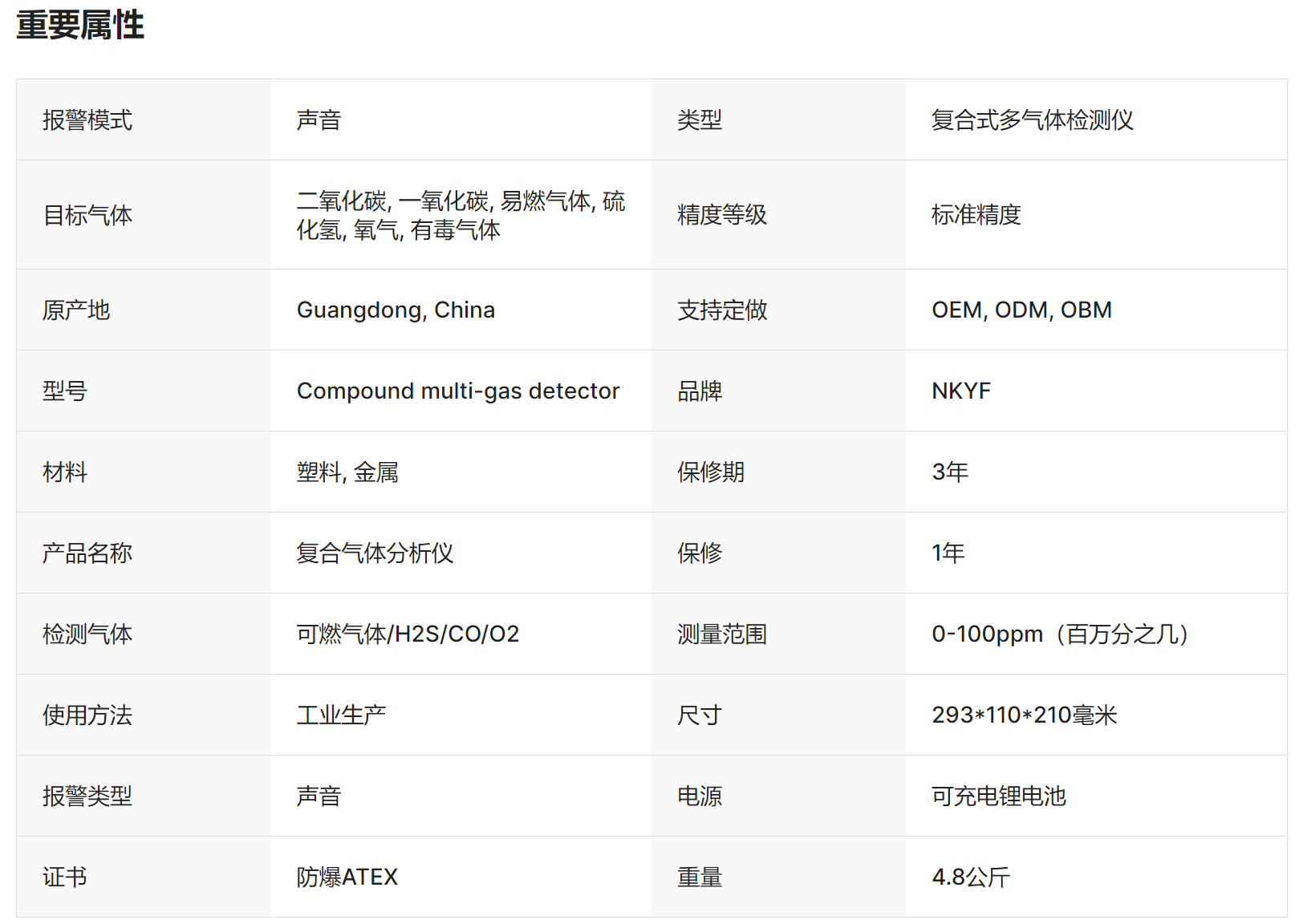Image resolution: width=1303 pixels, height=924 pixels.
Task: Select the 293*110*210毫米 size value
Action: (1024, 715)
